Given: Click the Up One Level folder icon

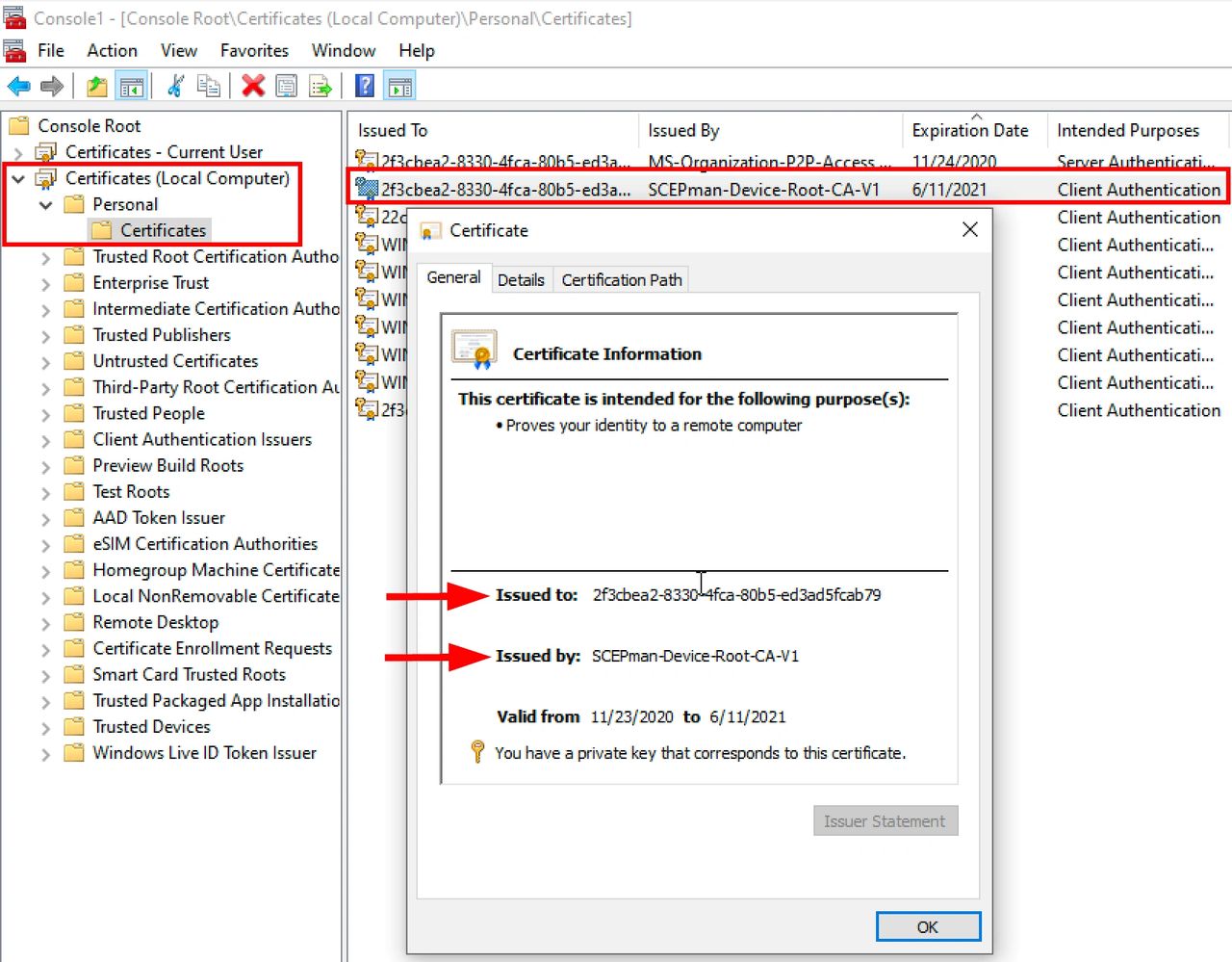Looking at the screenshot, I should [97, 87].
